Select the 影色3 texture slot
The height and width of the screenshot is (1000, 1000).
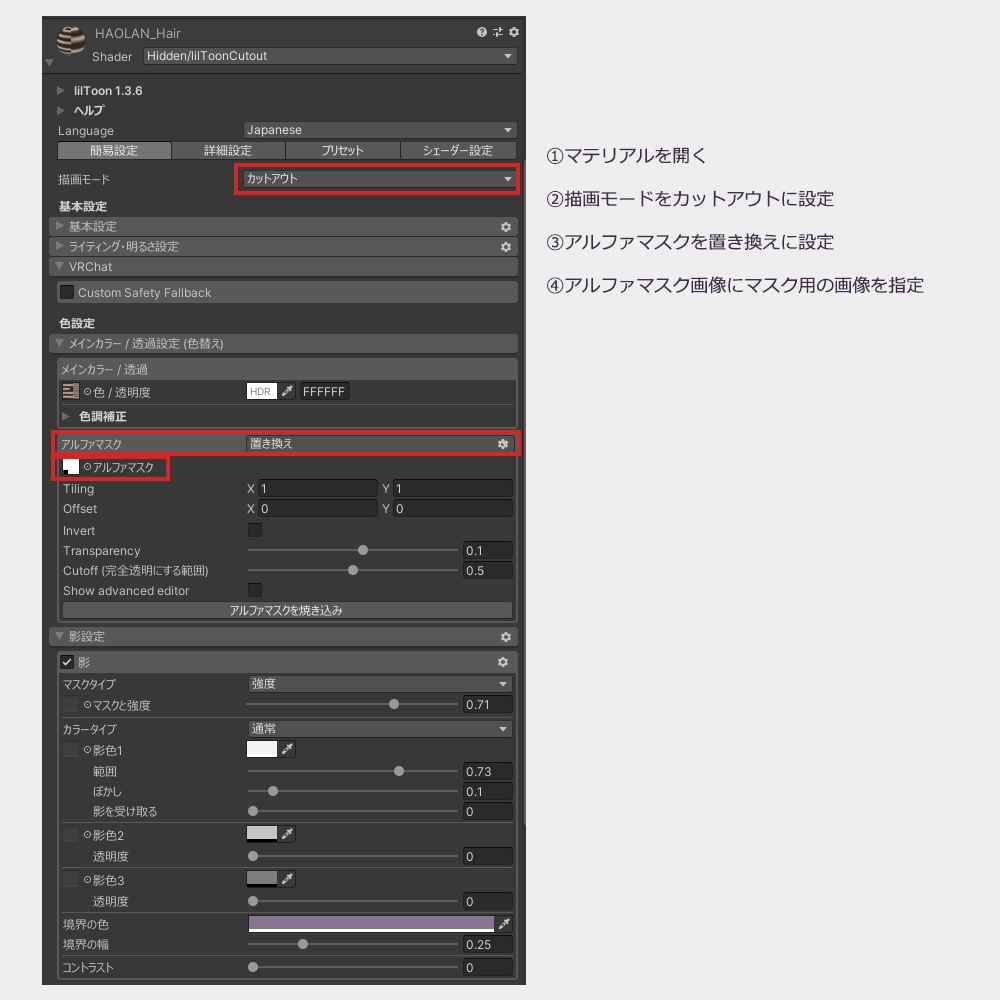click(x=71, y=880)
